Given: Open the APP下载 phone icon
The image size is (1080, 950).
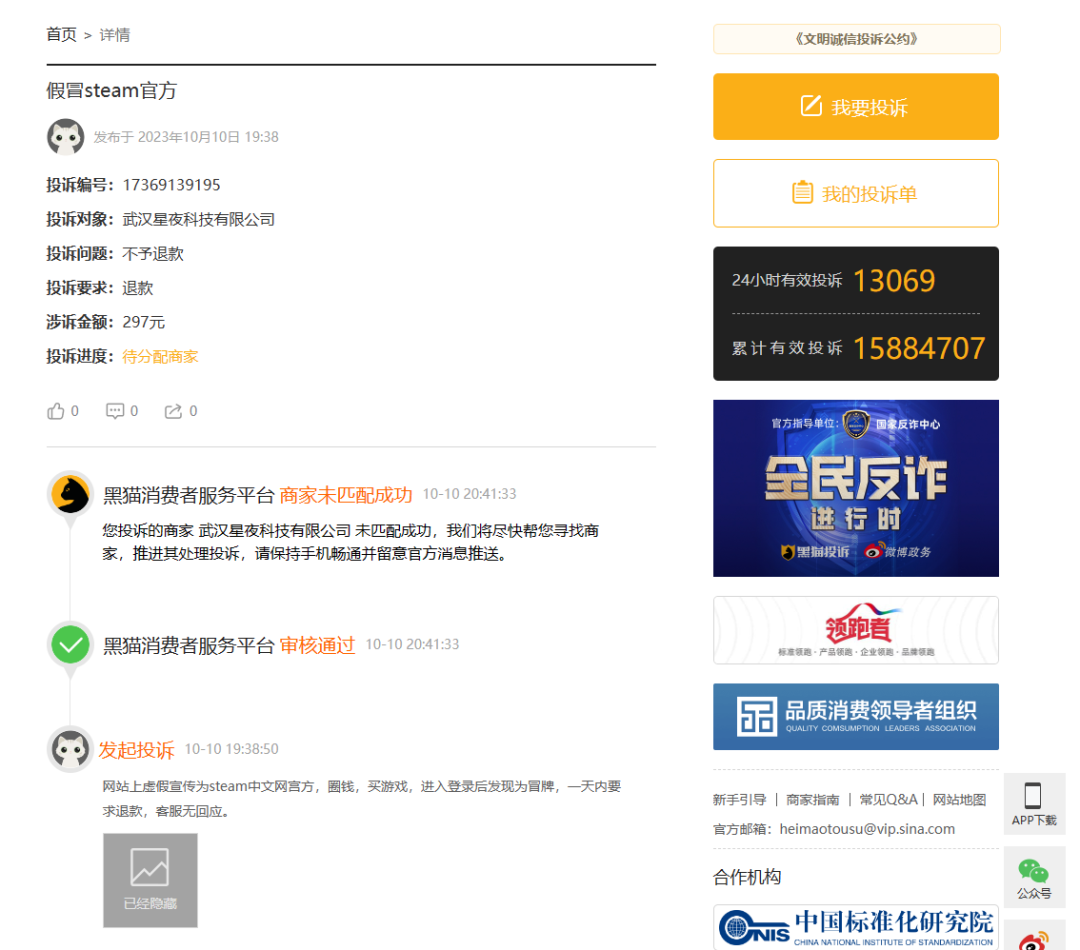Looking at the screenshot, I should [x=1032, y=796].
